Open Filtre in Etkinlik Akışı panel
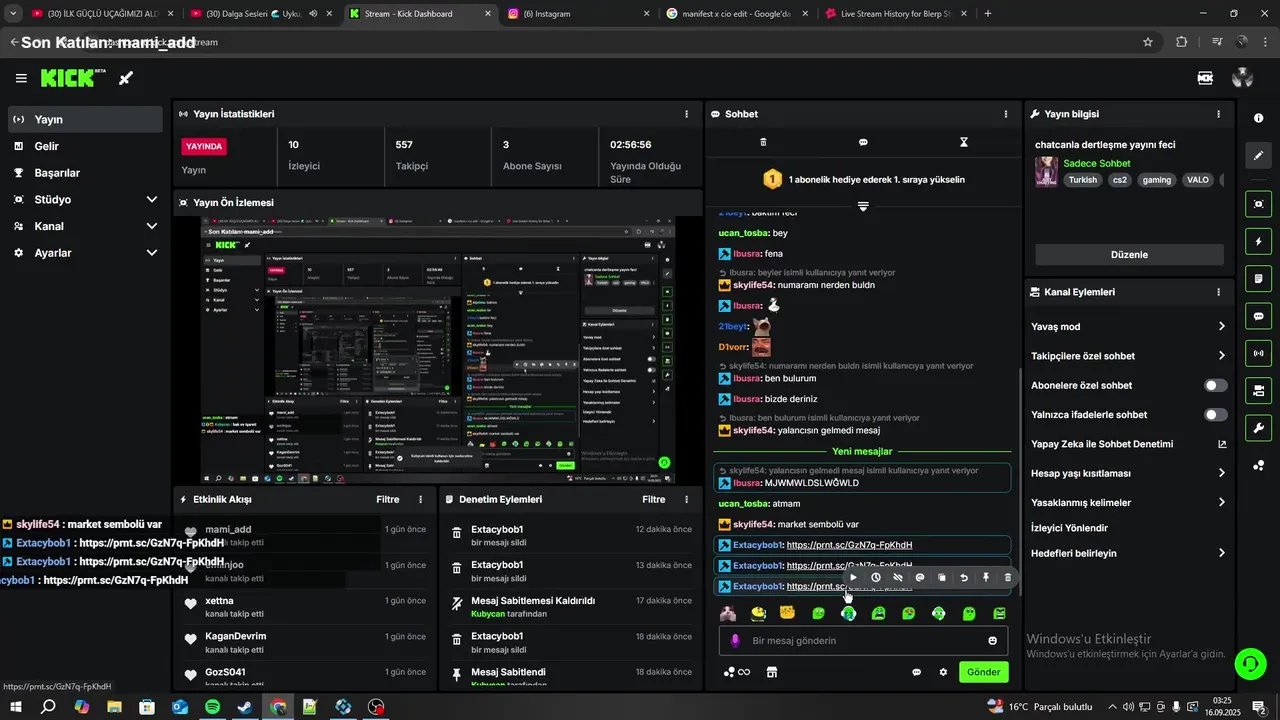This screenshot has height=720, width=1280. tap(388, 499)
